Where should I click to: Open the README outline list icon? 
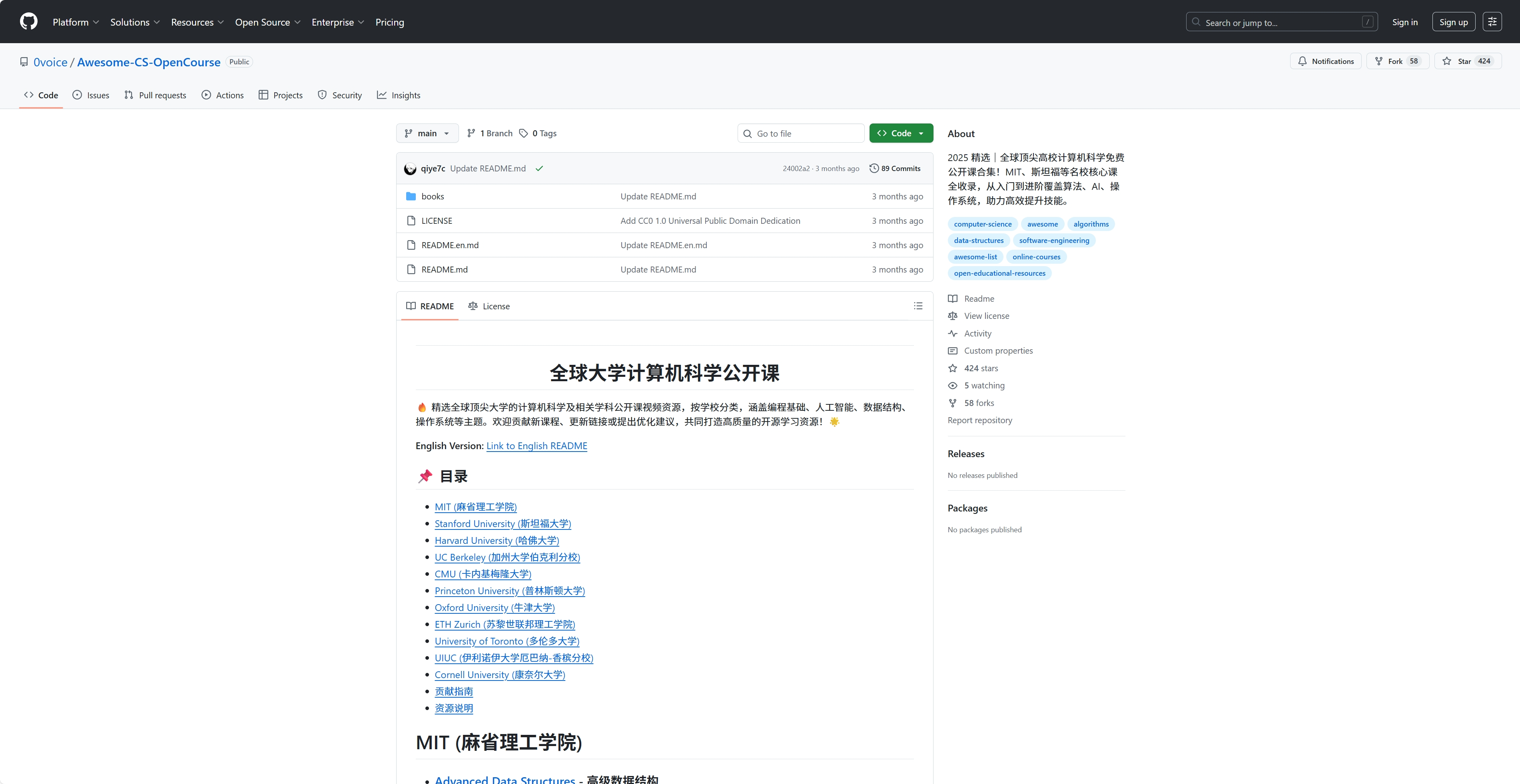click(918, 306)
